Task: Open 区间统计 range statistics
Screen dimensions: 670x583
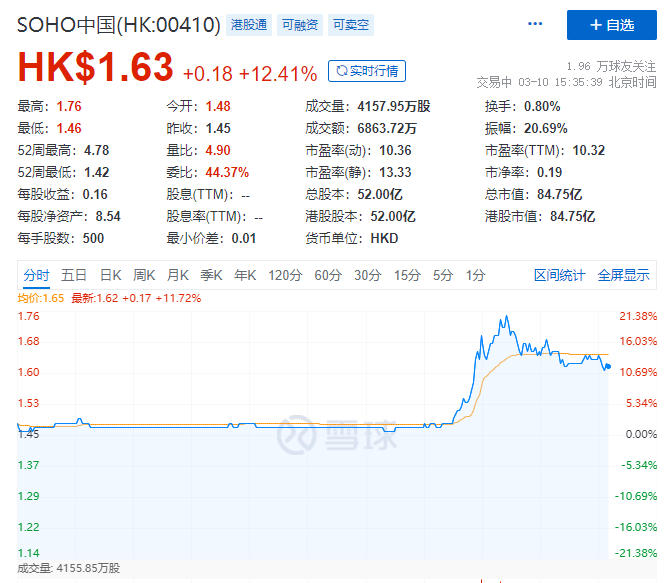Action: point(559,275)
